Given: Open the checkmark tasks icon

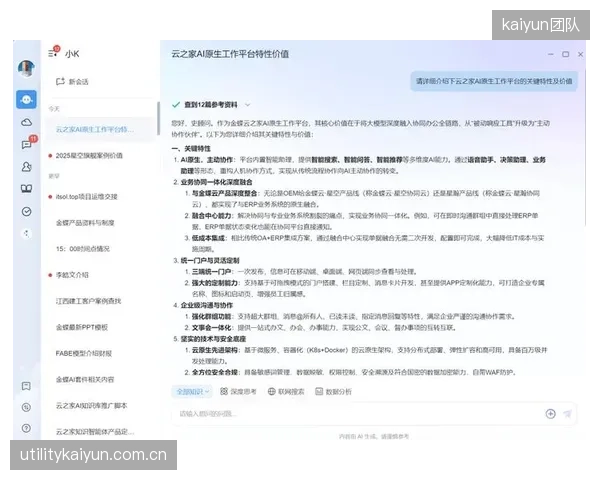Looking at the screenshot, I should (x=26, y=212).
